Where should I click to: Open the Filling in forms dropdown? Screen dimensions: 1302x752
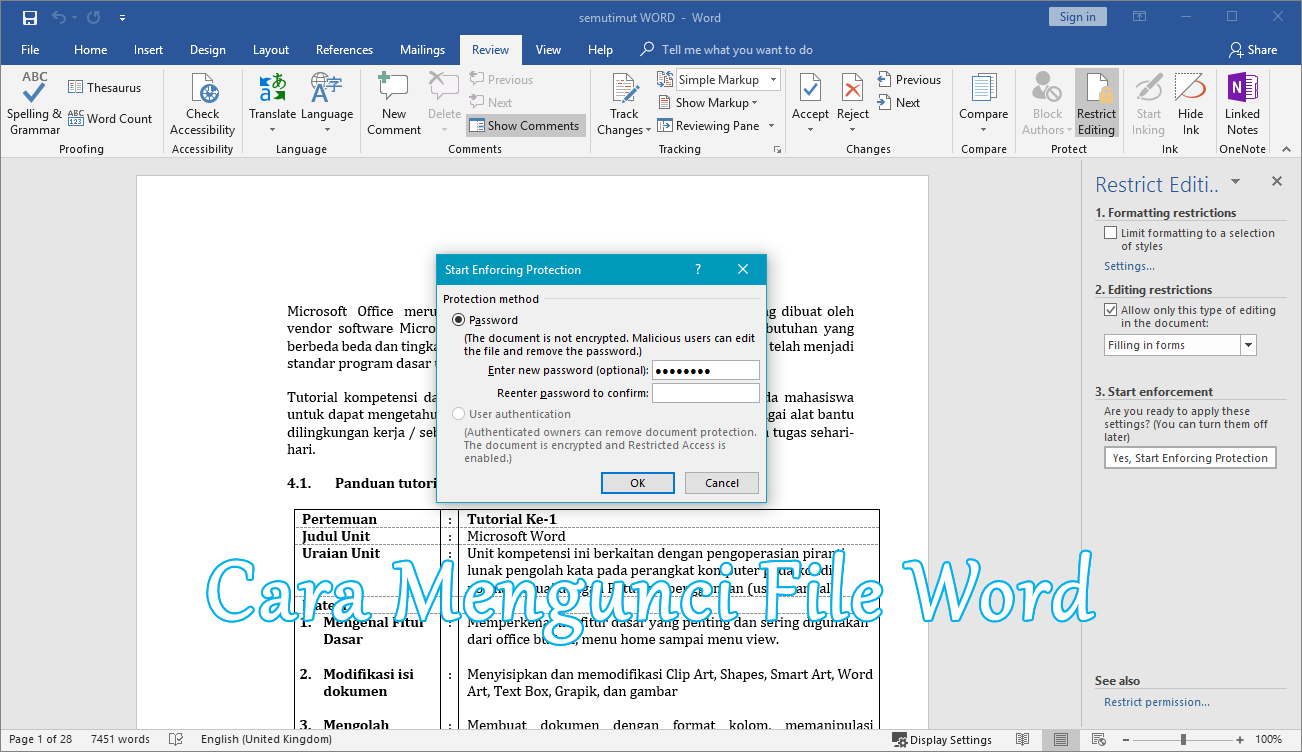[1248, 345]
